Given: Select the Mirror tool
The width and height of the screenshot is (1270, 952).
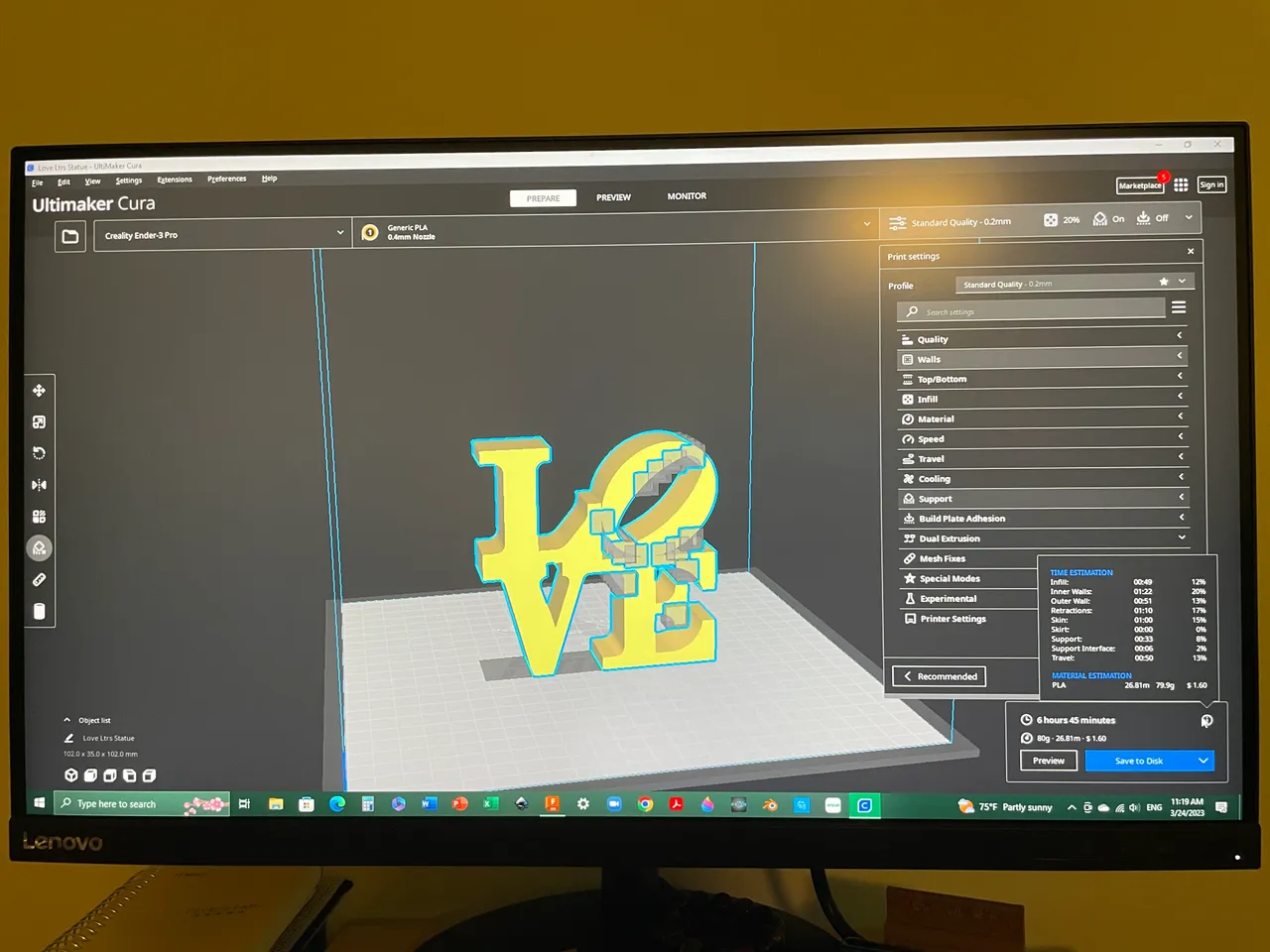Looking at the screenshot, I should tap(39, 485).
